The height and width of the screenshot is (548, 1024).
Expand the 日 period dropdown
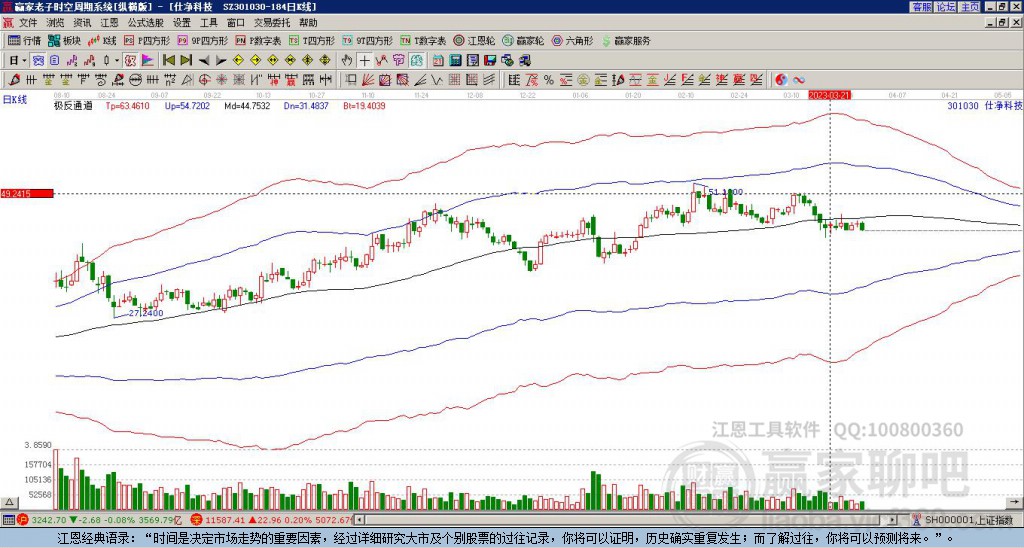pyautogui.click(x=25, y=61)
